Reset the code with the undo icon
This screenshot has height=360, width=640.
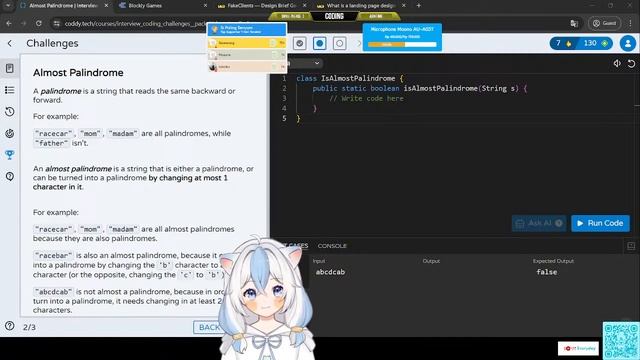click(x=631, y=63)
